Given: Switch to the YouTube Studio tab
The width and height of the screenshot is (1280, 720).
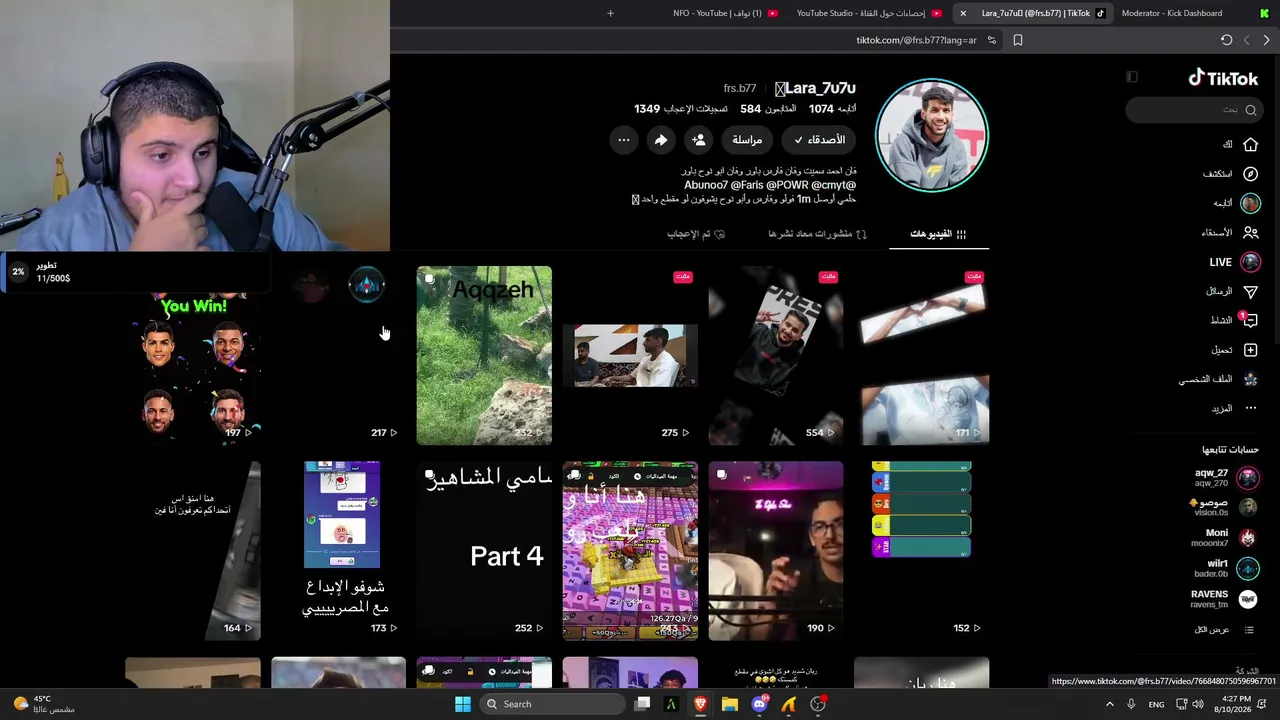Looking at the screenshot, I should click(x=868, y=13).
